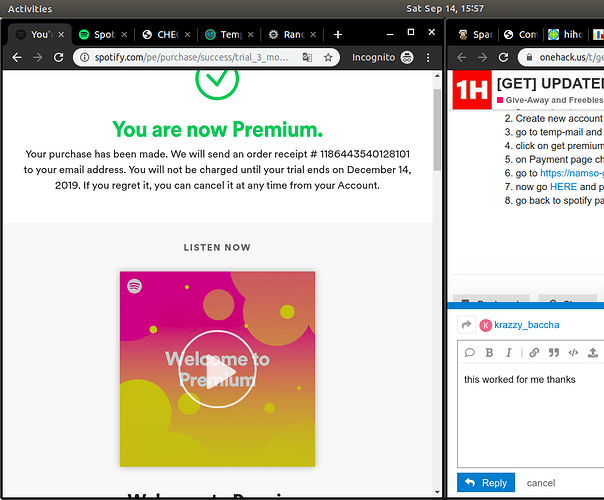
Task: Switch to the Temp mail browser tab
Action: coord(226,34)
